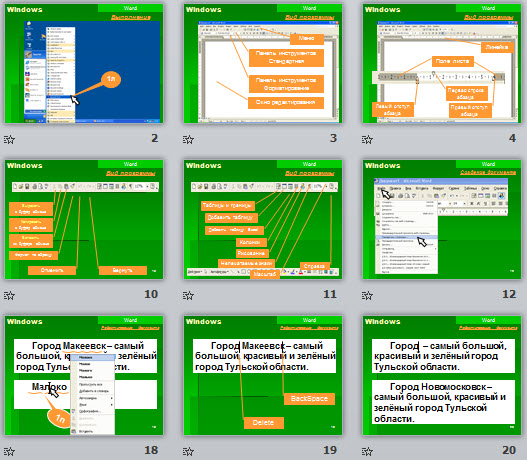Select slide 18 thumbnail with spelling context menu
The width and height of the screenshot is (527, 460).
(84, 375)
